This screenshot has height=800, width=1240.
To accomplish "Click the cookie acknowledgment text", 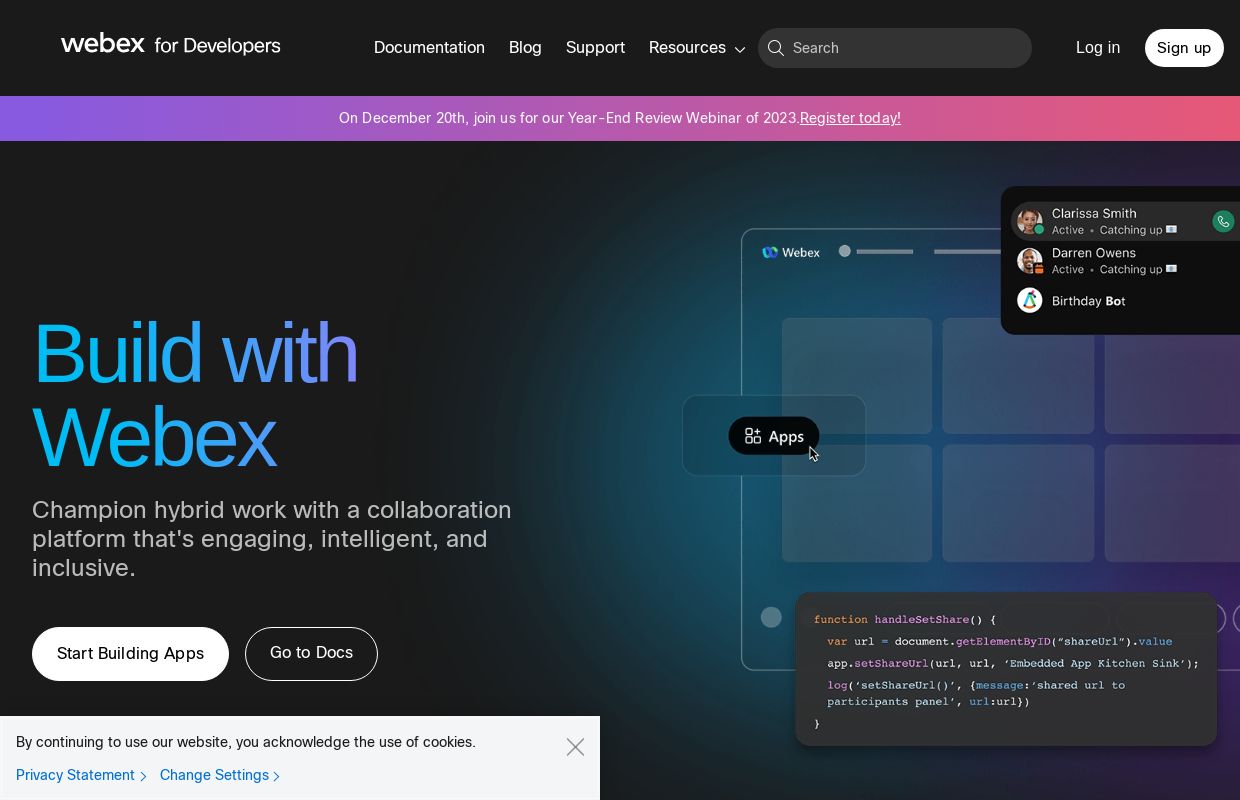I will (246, 742).
